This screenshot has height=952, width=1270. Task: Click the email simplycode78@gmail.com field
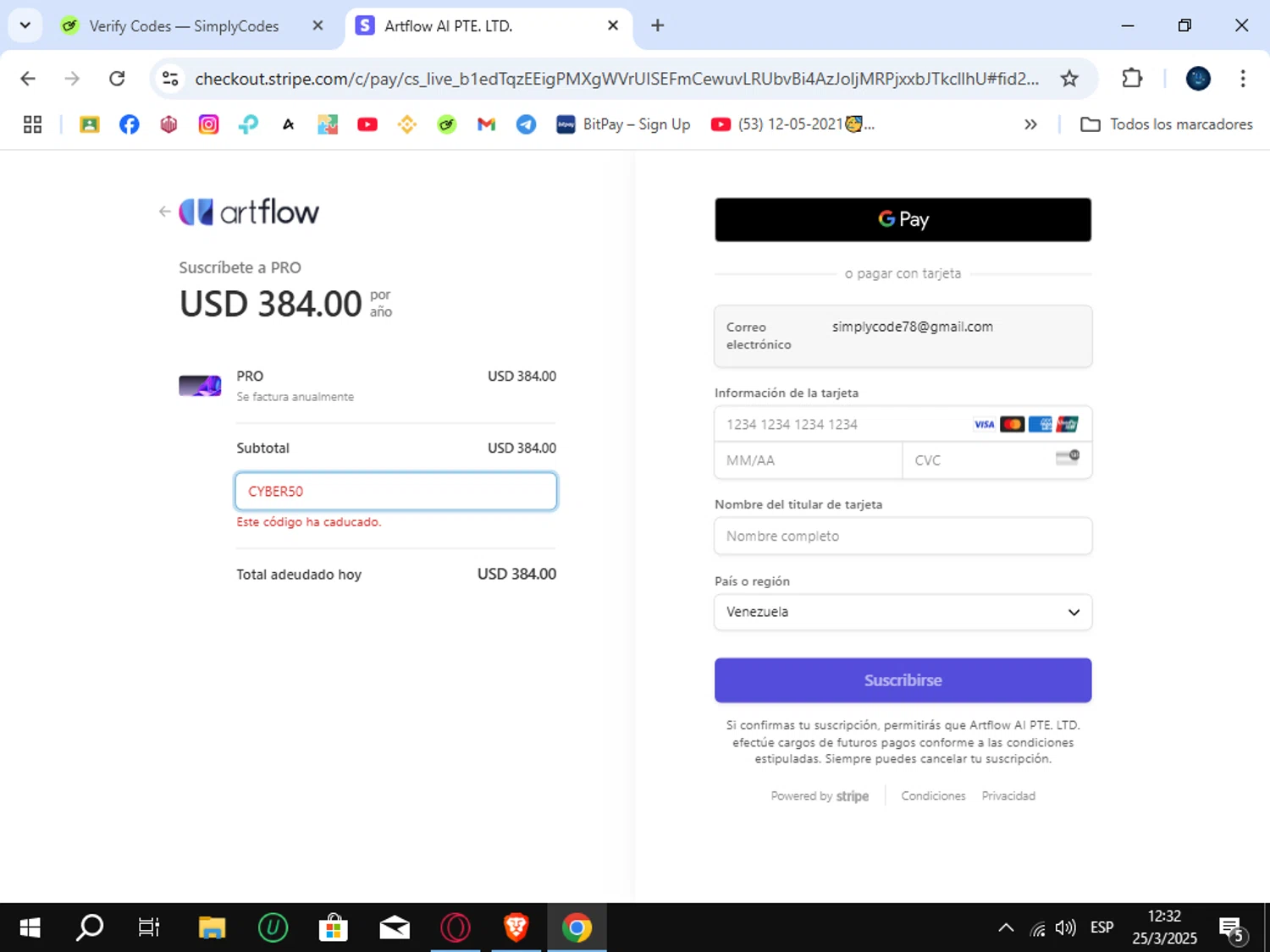point(903,336)
